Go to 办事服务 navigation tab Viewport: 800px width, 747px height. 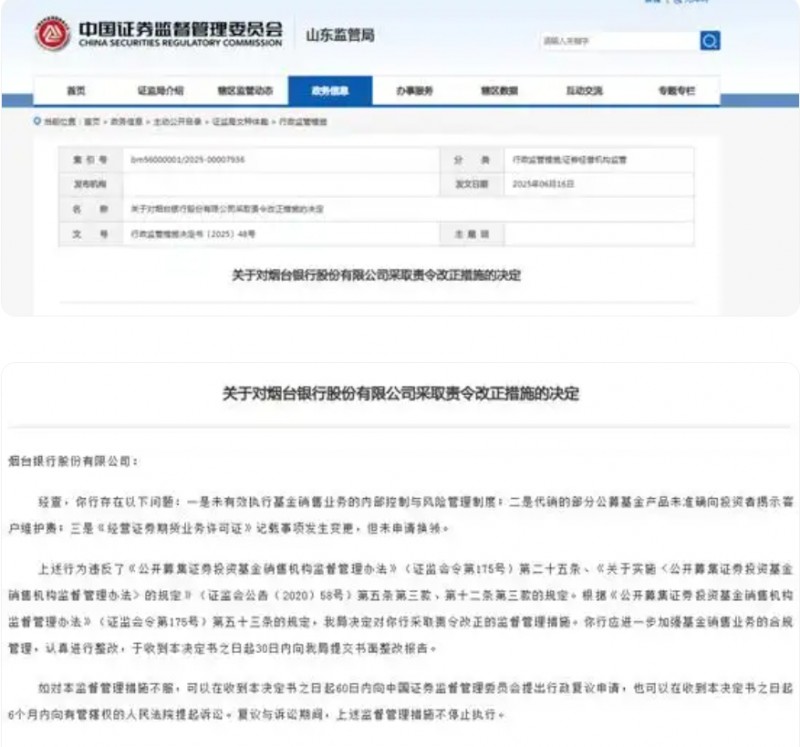[414, 91]
